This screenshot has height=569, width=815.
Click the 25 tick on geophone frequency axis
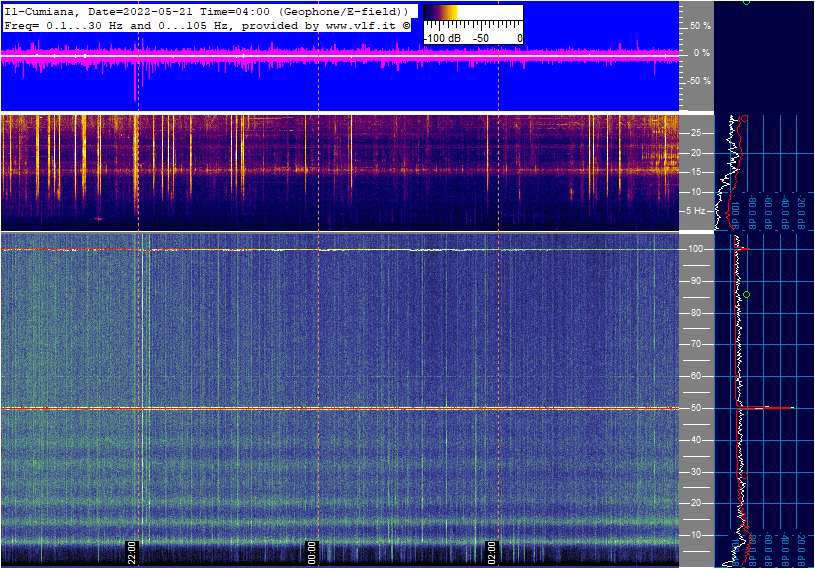tap(697, 133)
